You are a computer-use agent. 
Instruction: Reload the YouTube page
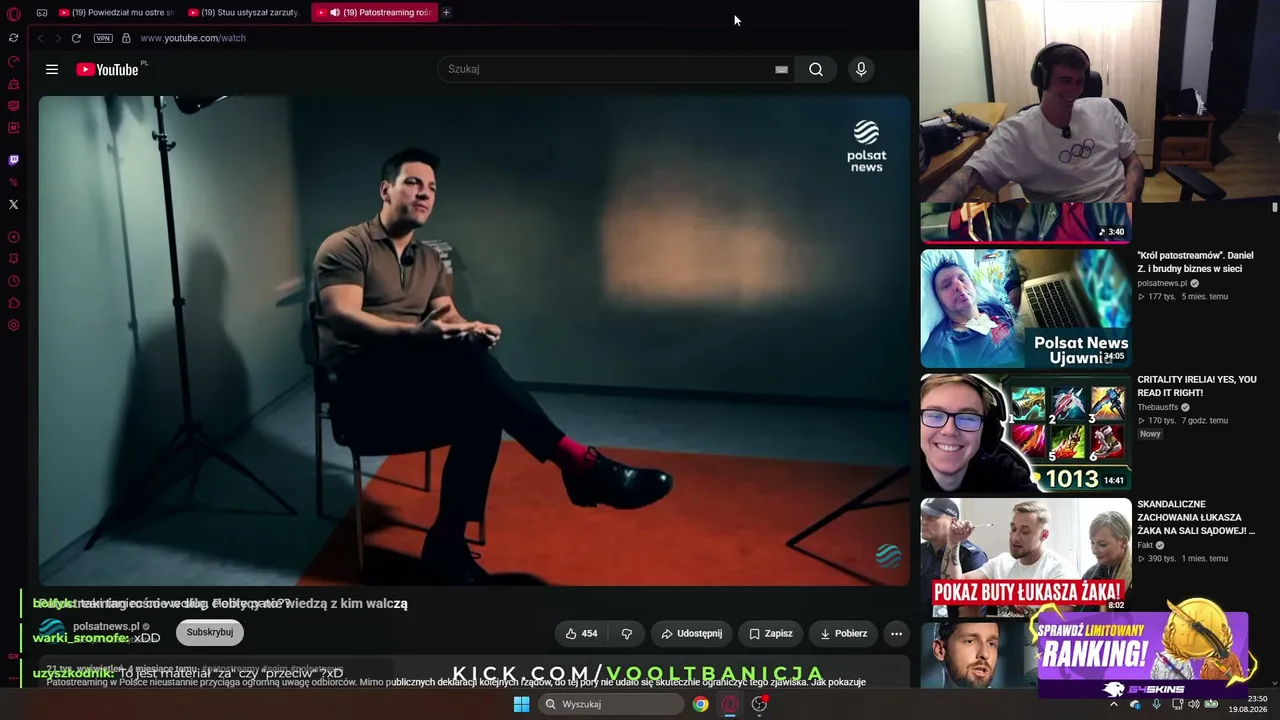click(x=76, y=38)
